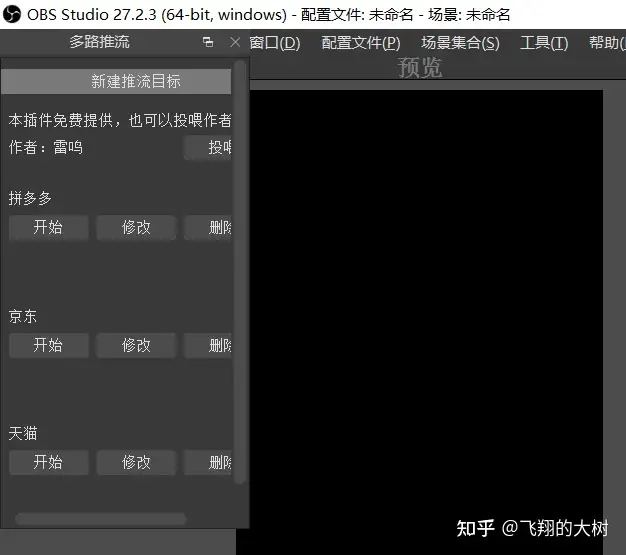Image resolution: width=626 pixels, height=555 pixels.
Task: Click the OBS Studio logo icon
Action: pyautogui.click(x=12, y=14)
